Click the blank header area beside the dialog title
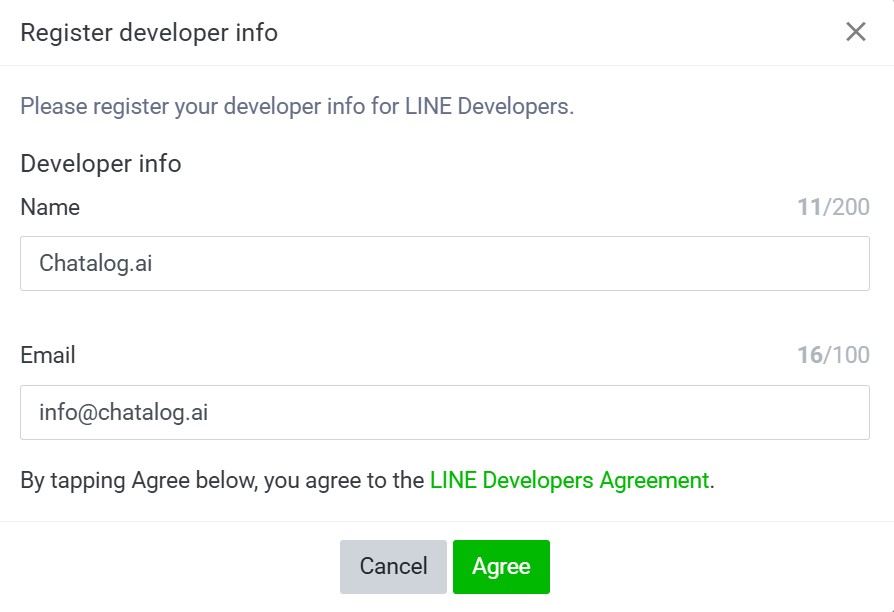 pos(560,32)
